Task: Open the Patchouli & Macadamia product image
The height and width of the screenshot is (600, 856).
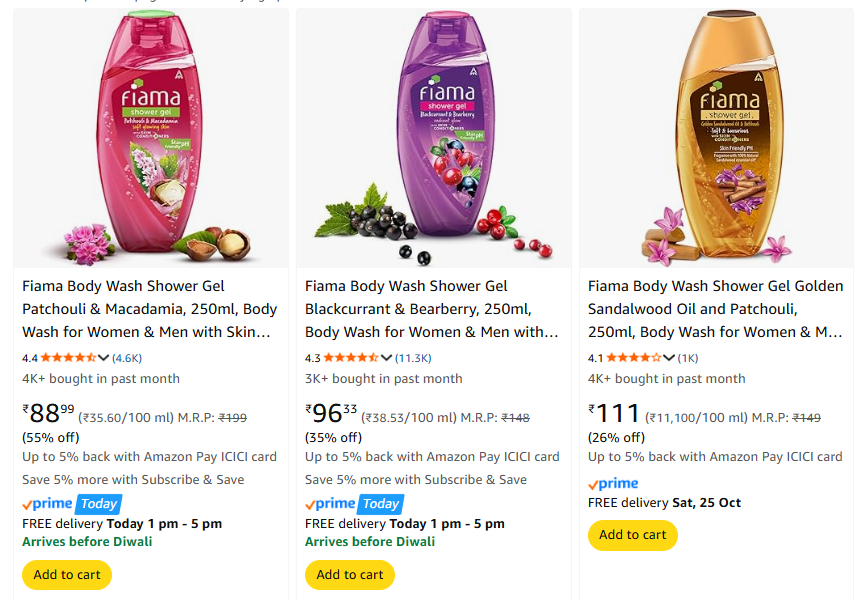Action: tap(151, 140)
